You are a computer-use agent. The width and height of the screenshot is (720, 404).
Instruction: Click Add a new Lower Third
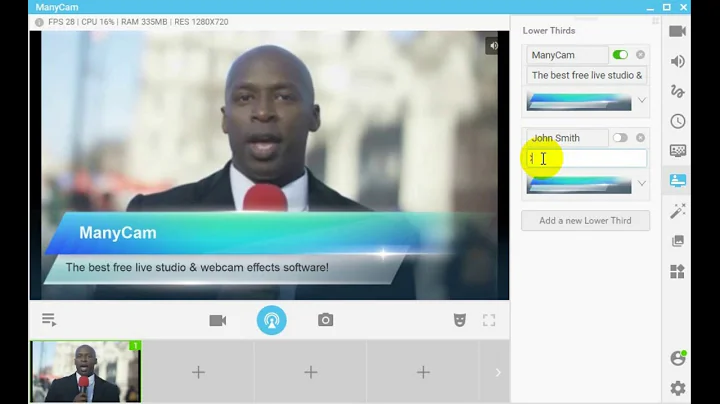(x=585, y=220)
